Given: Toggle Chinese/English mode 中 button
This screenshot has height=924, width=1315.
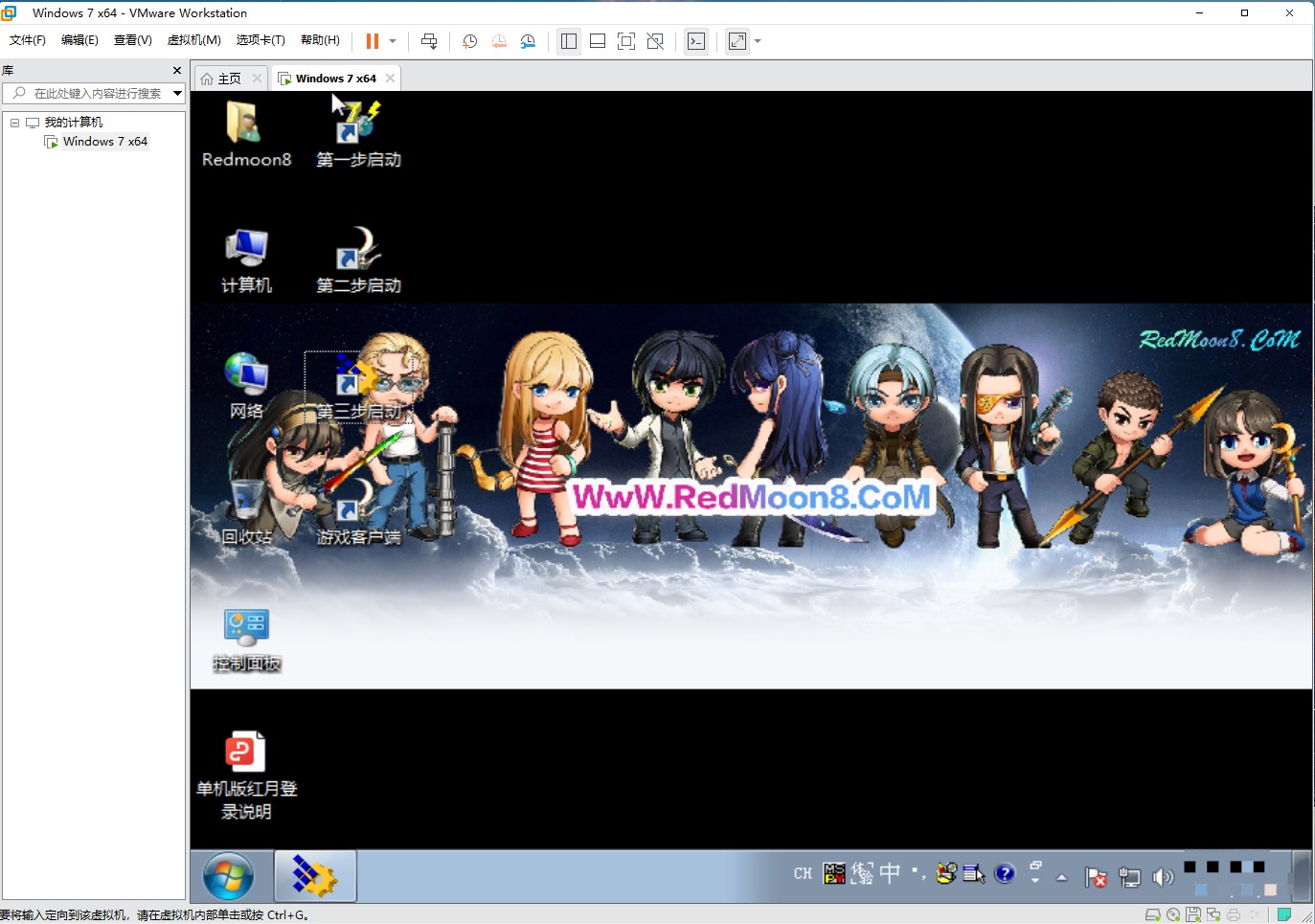Looking at the screenshot, I should point(890,872).
